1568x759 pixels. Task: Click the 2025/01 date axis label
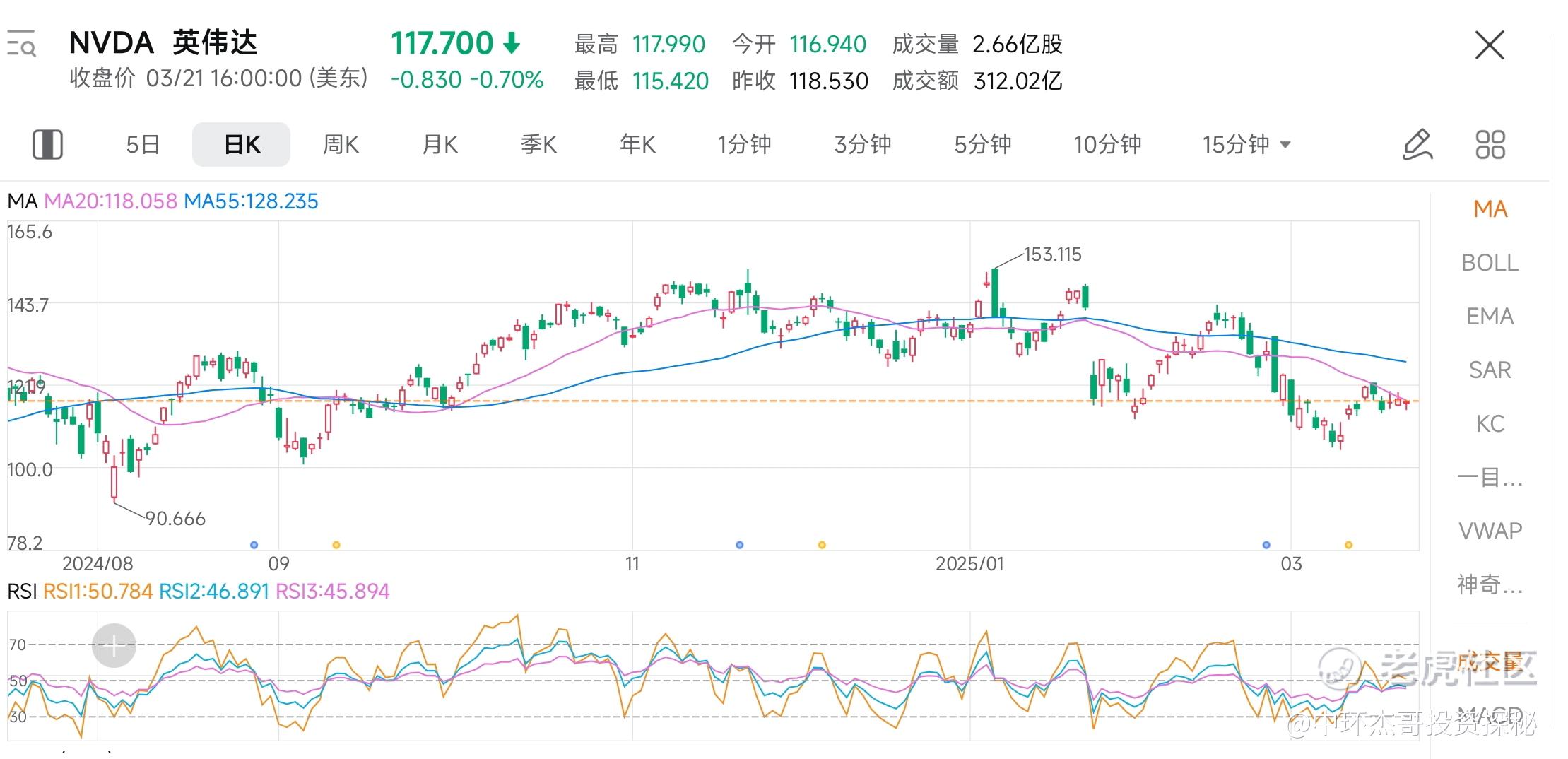[969, 564]
